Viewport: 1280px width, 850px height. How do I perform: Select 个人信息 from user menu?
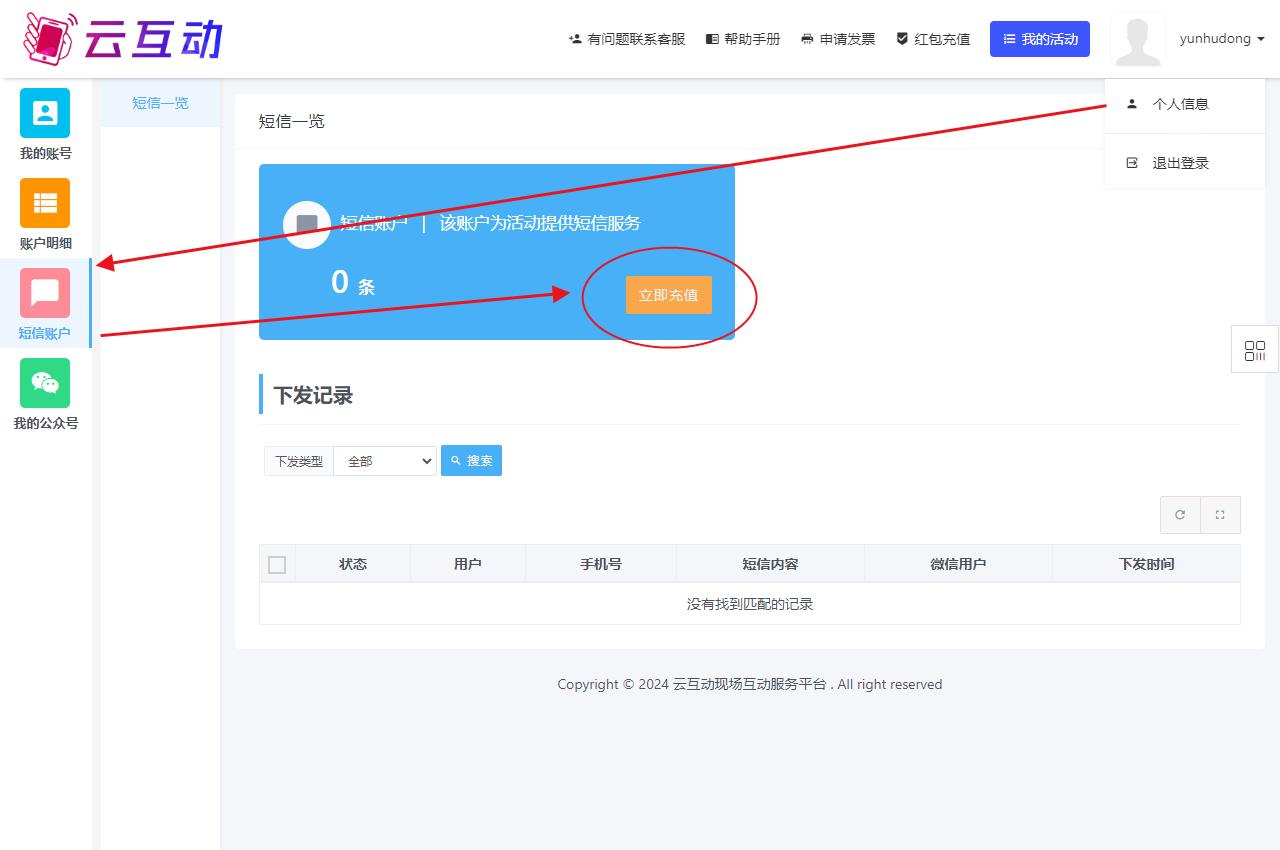point(1180,104)
